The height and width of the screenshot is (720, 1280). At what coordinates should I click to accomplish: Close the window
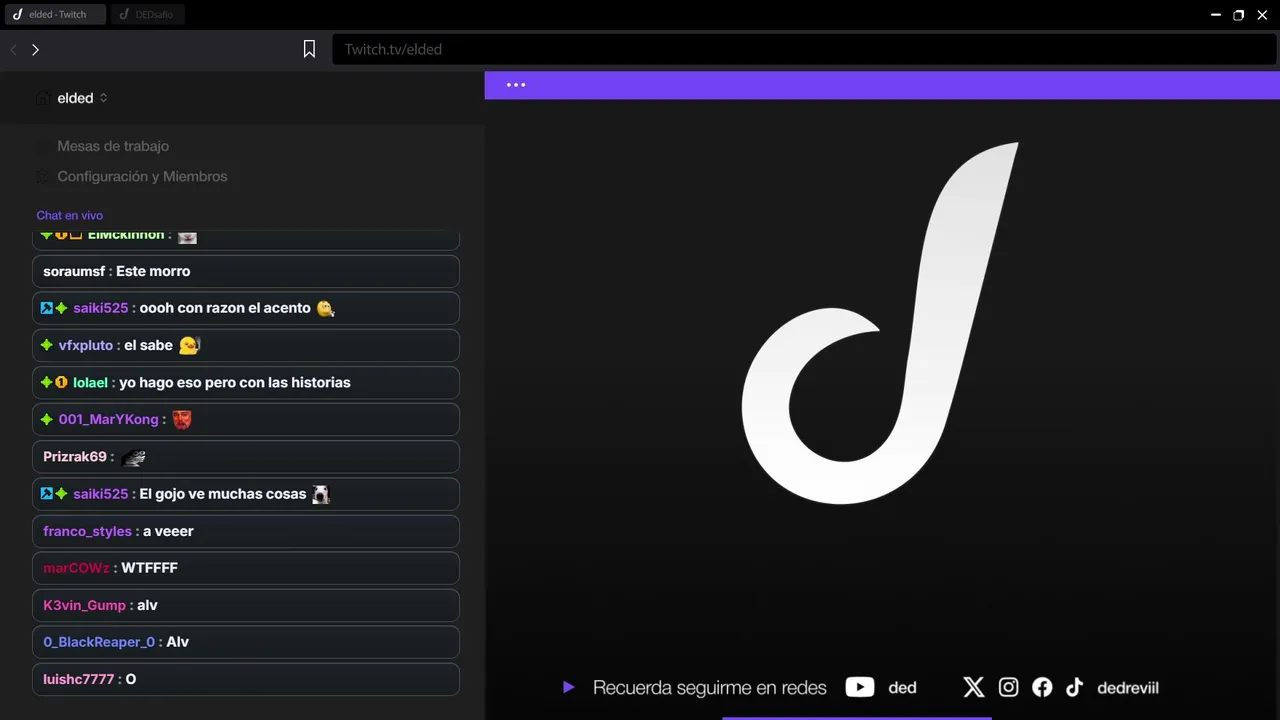[1262, 15]
